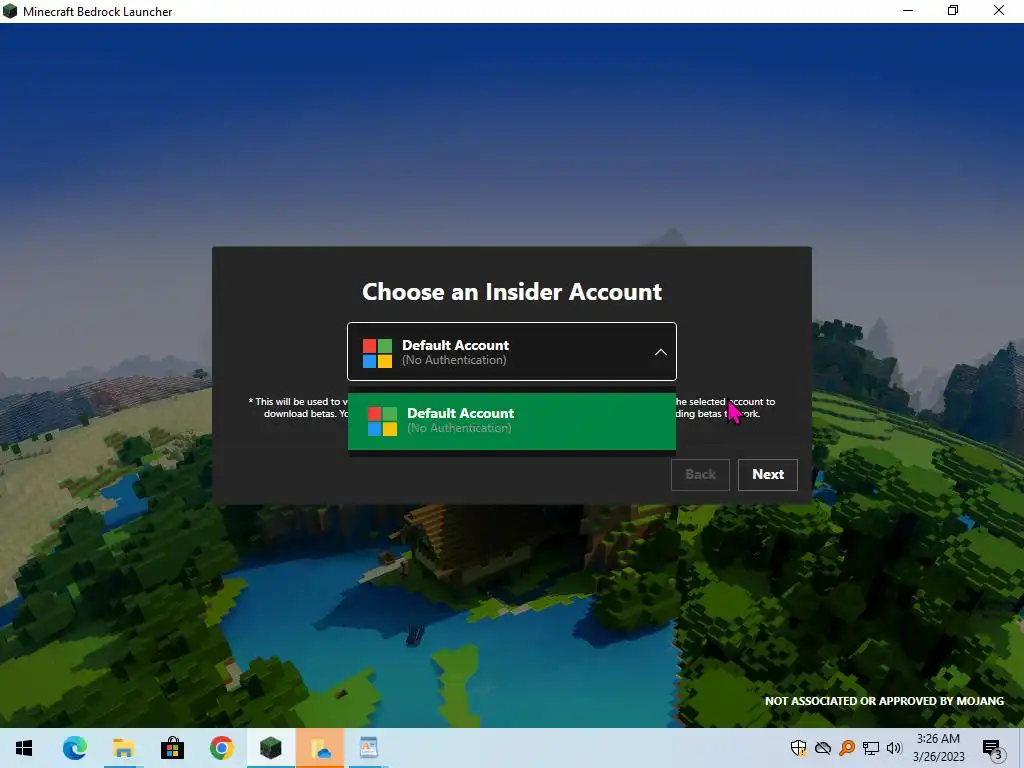Minimize the launcher window
The height and width of the screenshot is (768, 1024).
tap(908, 10)
